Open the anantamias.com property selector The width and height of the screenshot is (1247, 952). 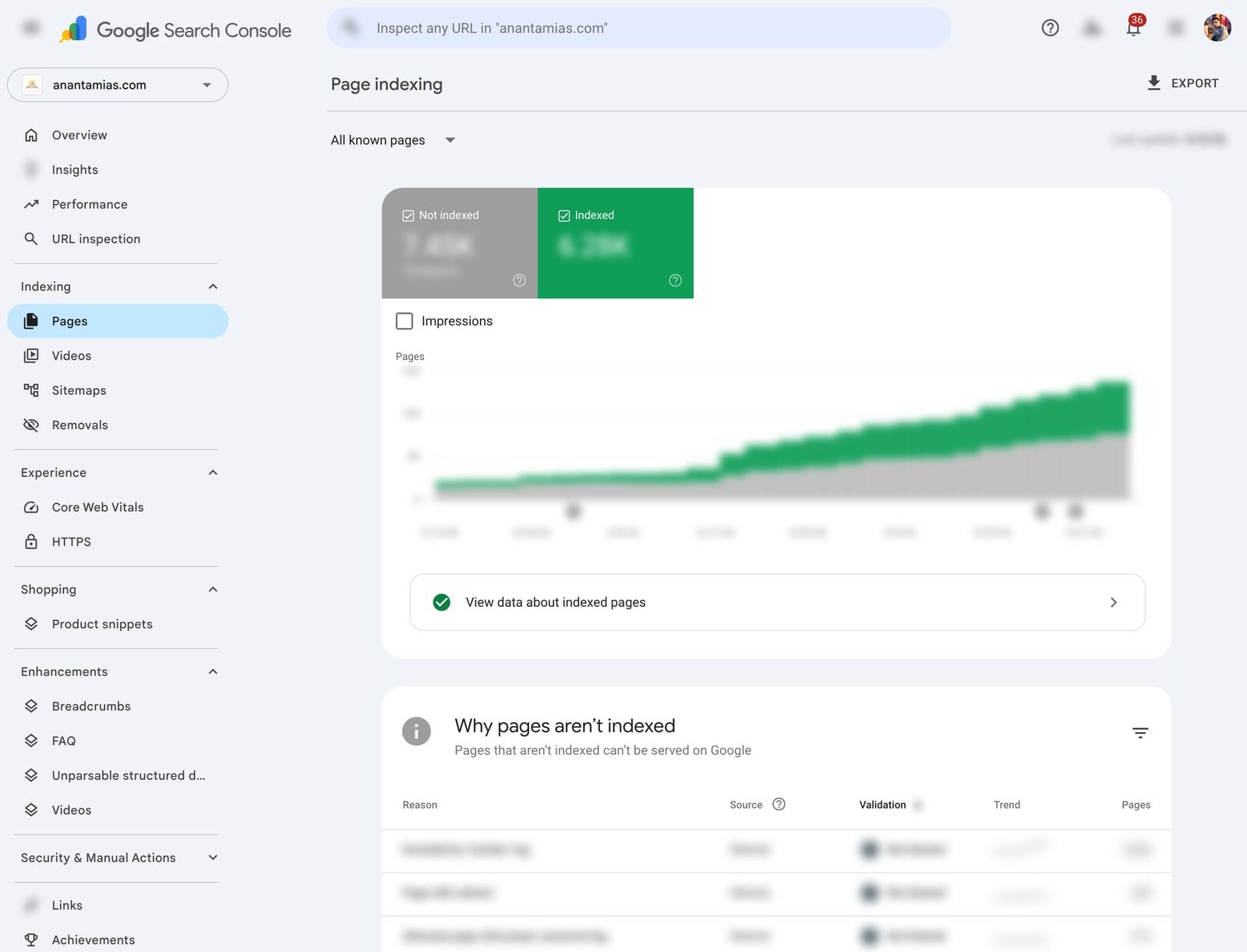pos(118,85)
